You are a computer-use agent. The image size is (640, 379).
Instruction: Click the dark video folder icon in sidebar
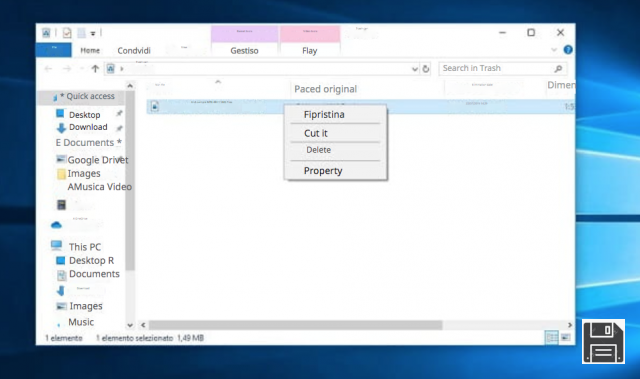[61, 204]
